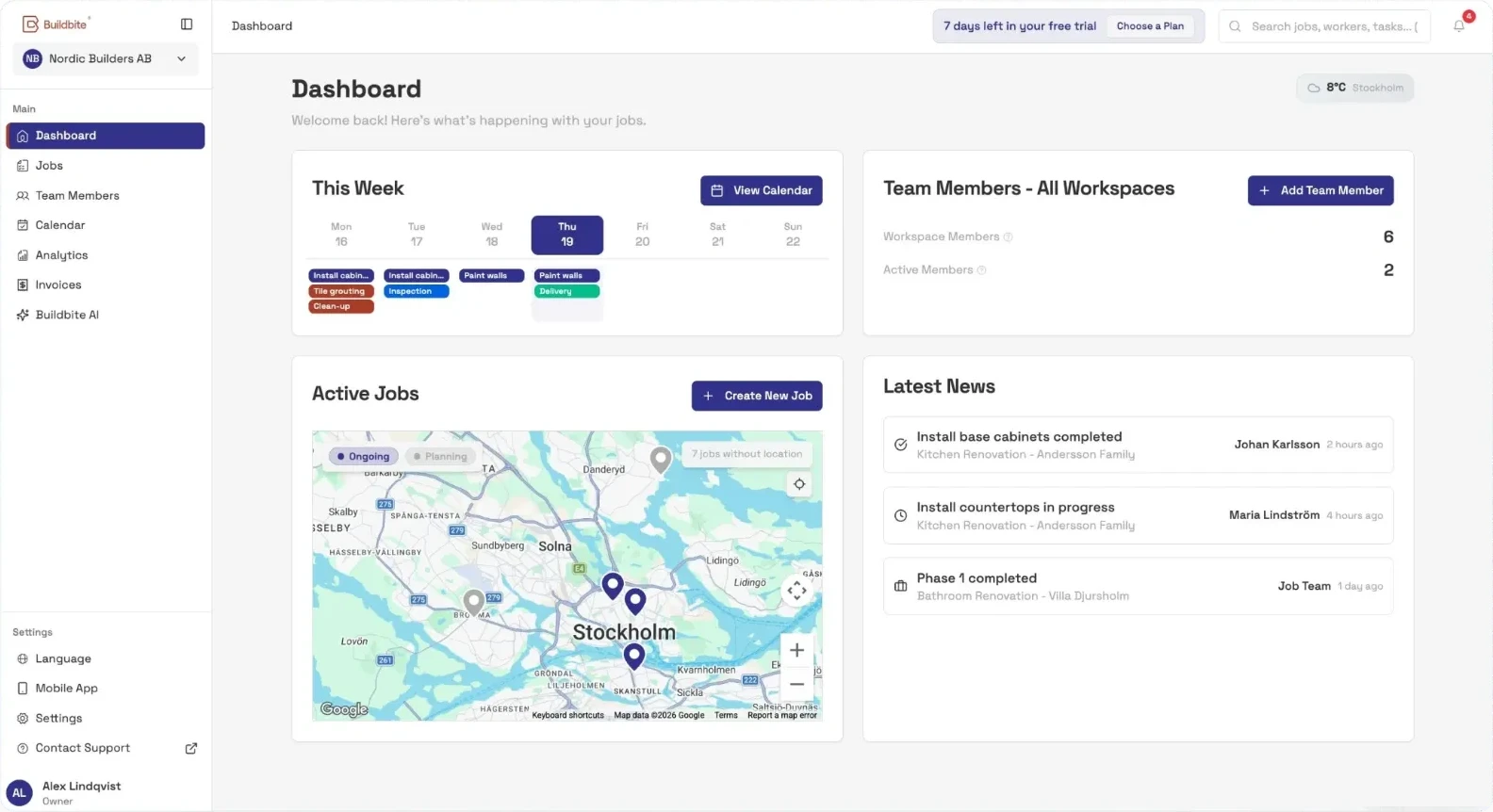1493x812 pixels.
Task: Click Add Team Member button
Action: (1321, 190)
